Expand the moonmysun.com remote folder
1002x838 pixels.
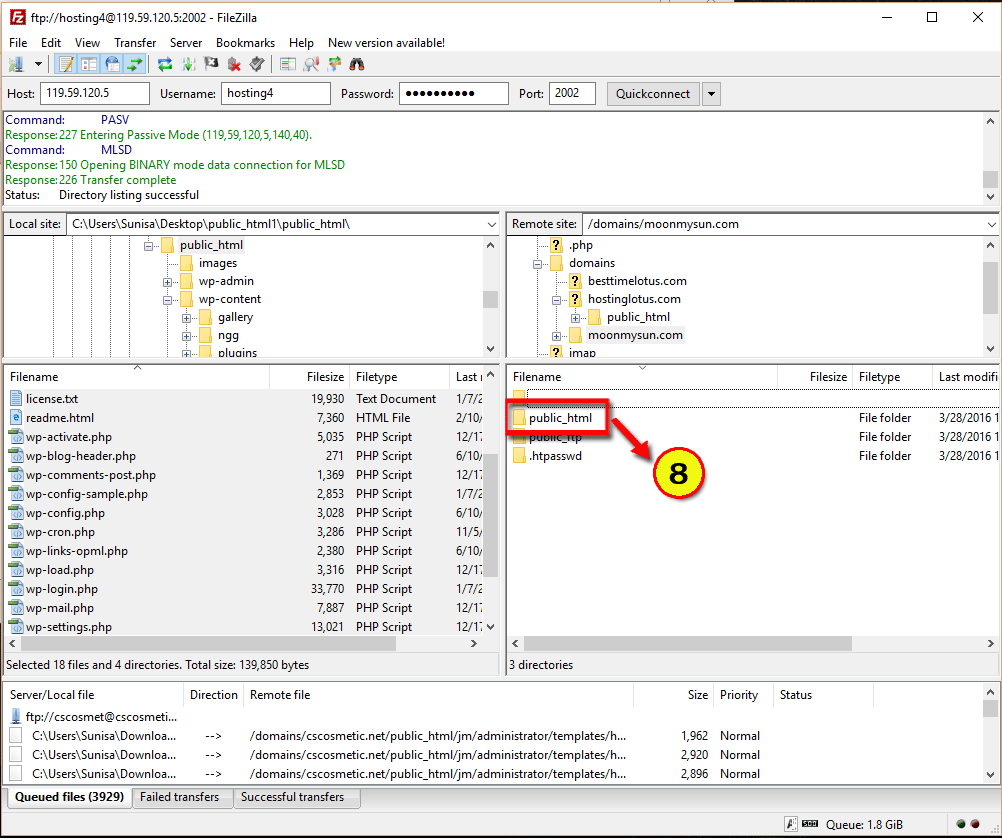(x=557, y=336)
